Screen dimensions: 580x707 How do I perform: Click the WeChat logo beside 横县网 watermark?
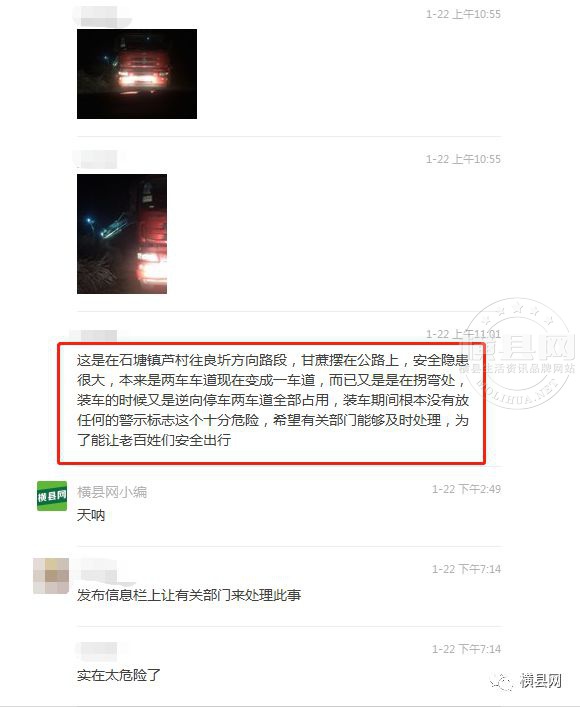coord(502,681)
